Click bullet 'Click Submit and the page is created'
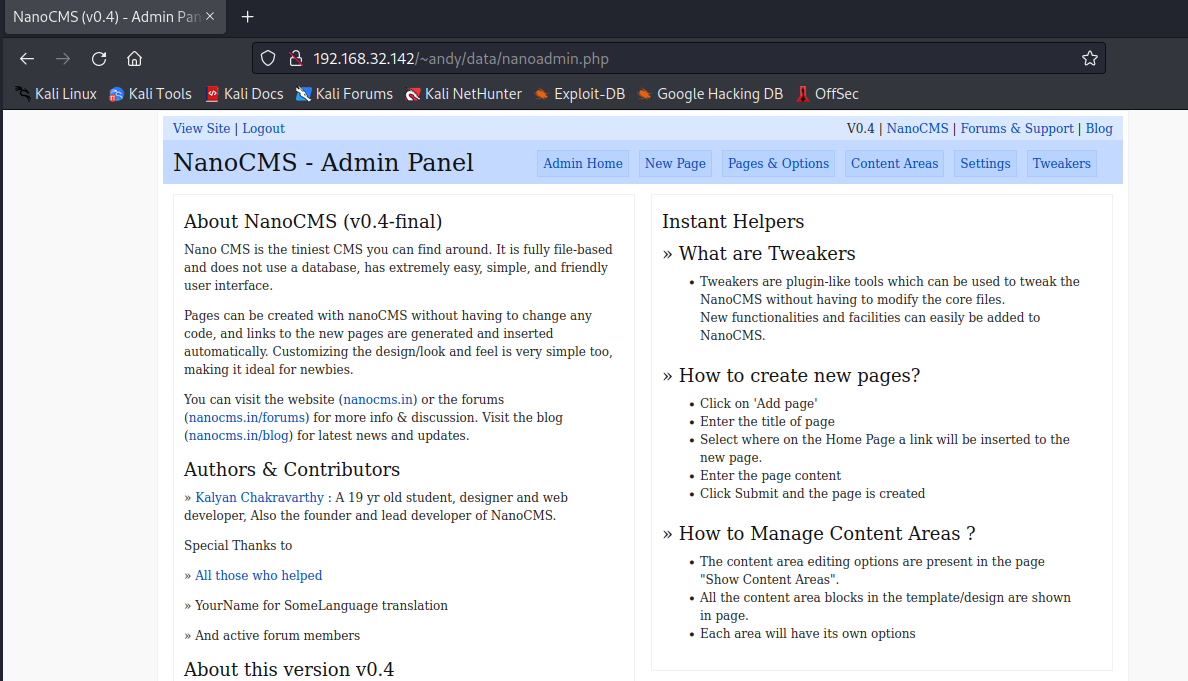The image size is (1188, 681). pyautogui.click(x=812, y=494)
